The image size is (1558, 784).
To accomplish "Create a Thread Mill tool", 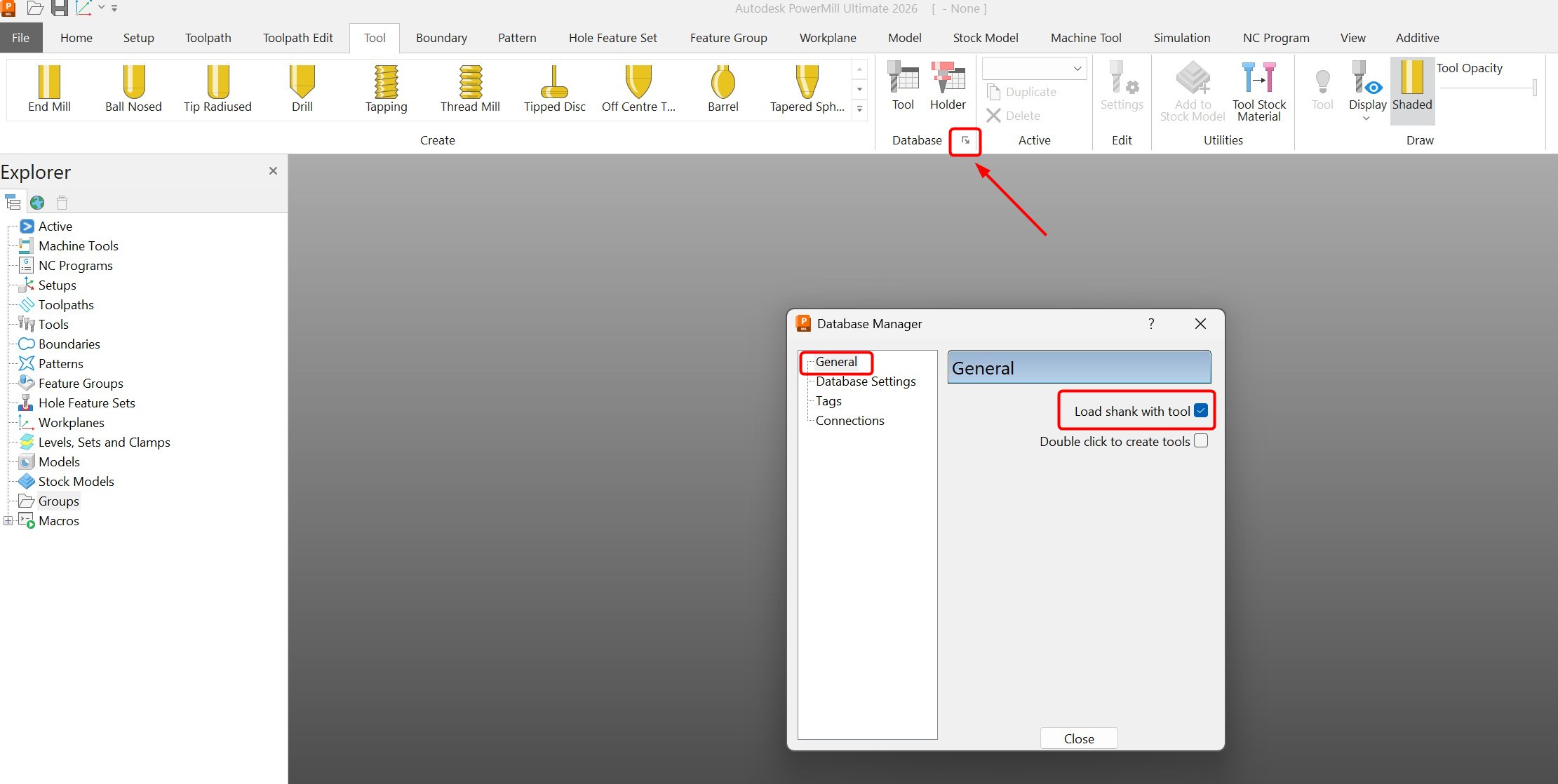I will pyautogui.click(x=470, y=89).
